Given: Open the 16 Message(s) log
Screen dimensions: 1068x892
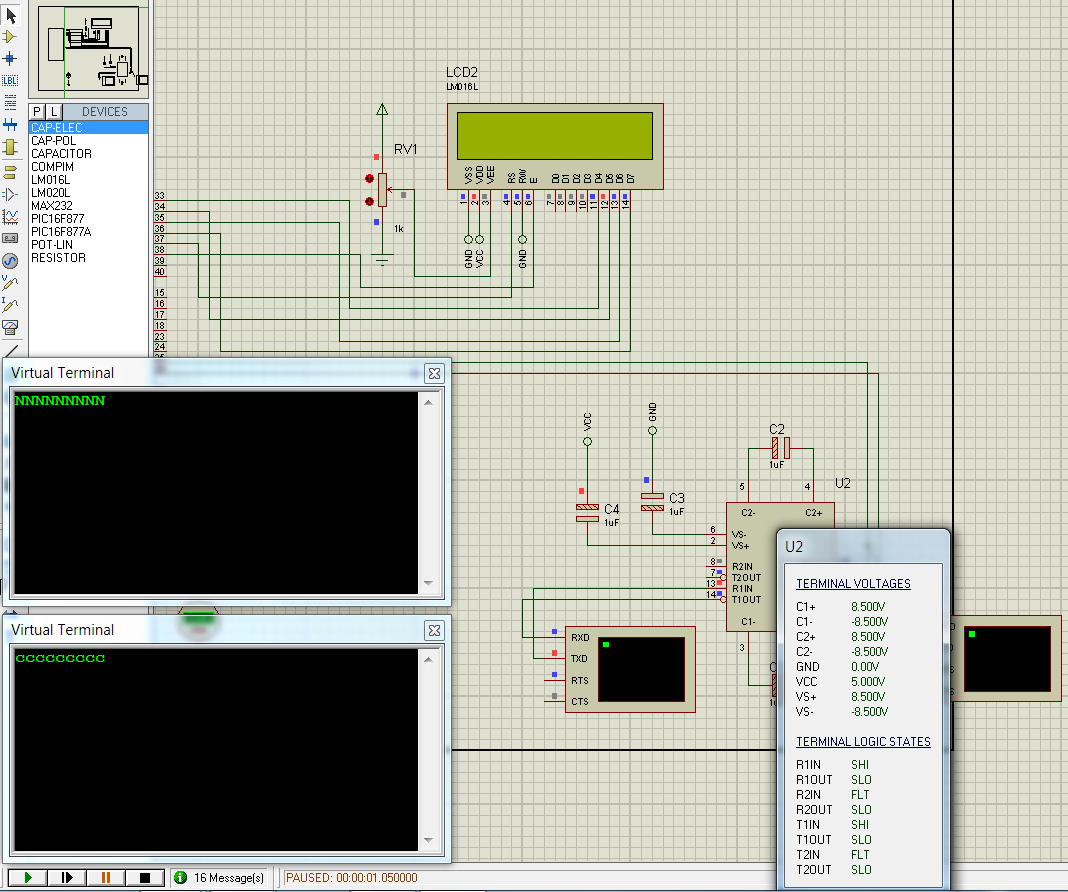Looking at the screenshot, I should tap(219, 877).
